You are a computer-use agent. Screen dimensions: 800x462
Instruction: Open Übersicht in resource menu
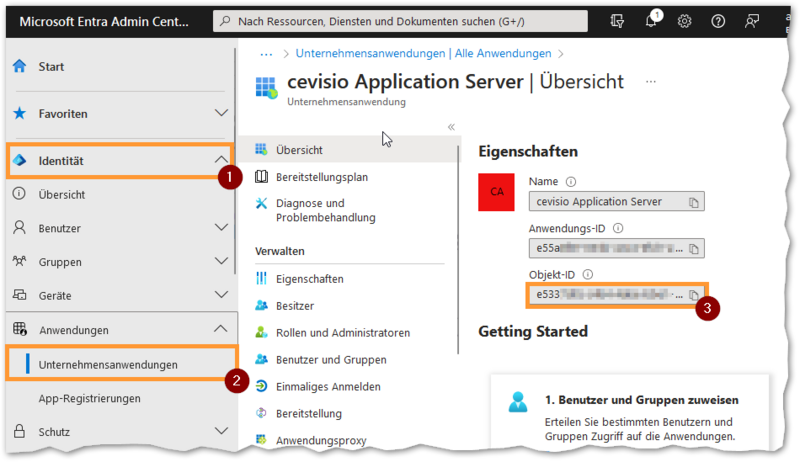[349, 150]
